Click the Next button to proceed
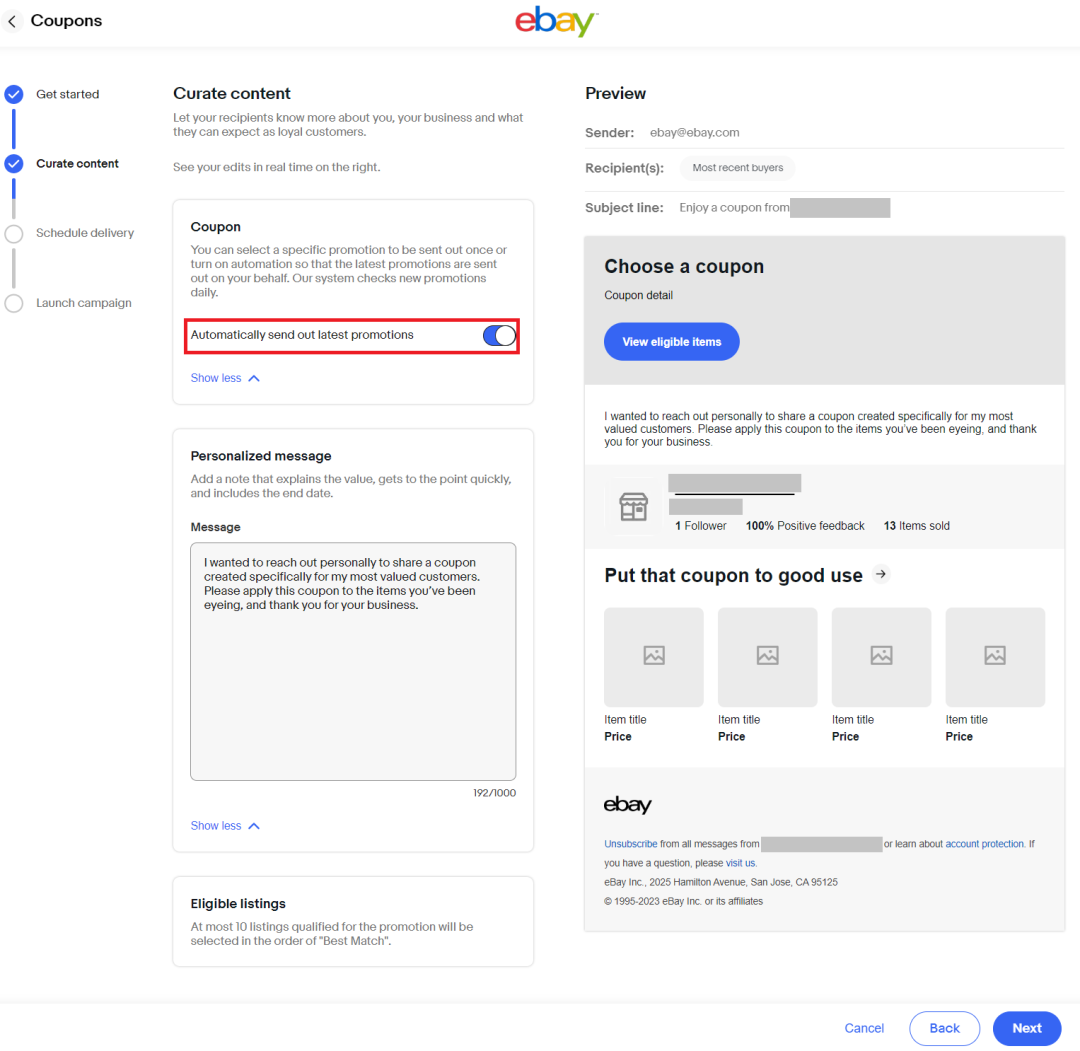Viewport: 1080px width, 1051px height. 1026,1028
